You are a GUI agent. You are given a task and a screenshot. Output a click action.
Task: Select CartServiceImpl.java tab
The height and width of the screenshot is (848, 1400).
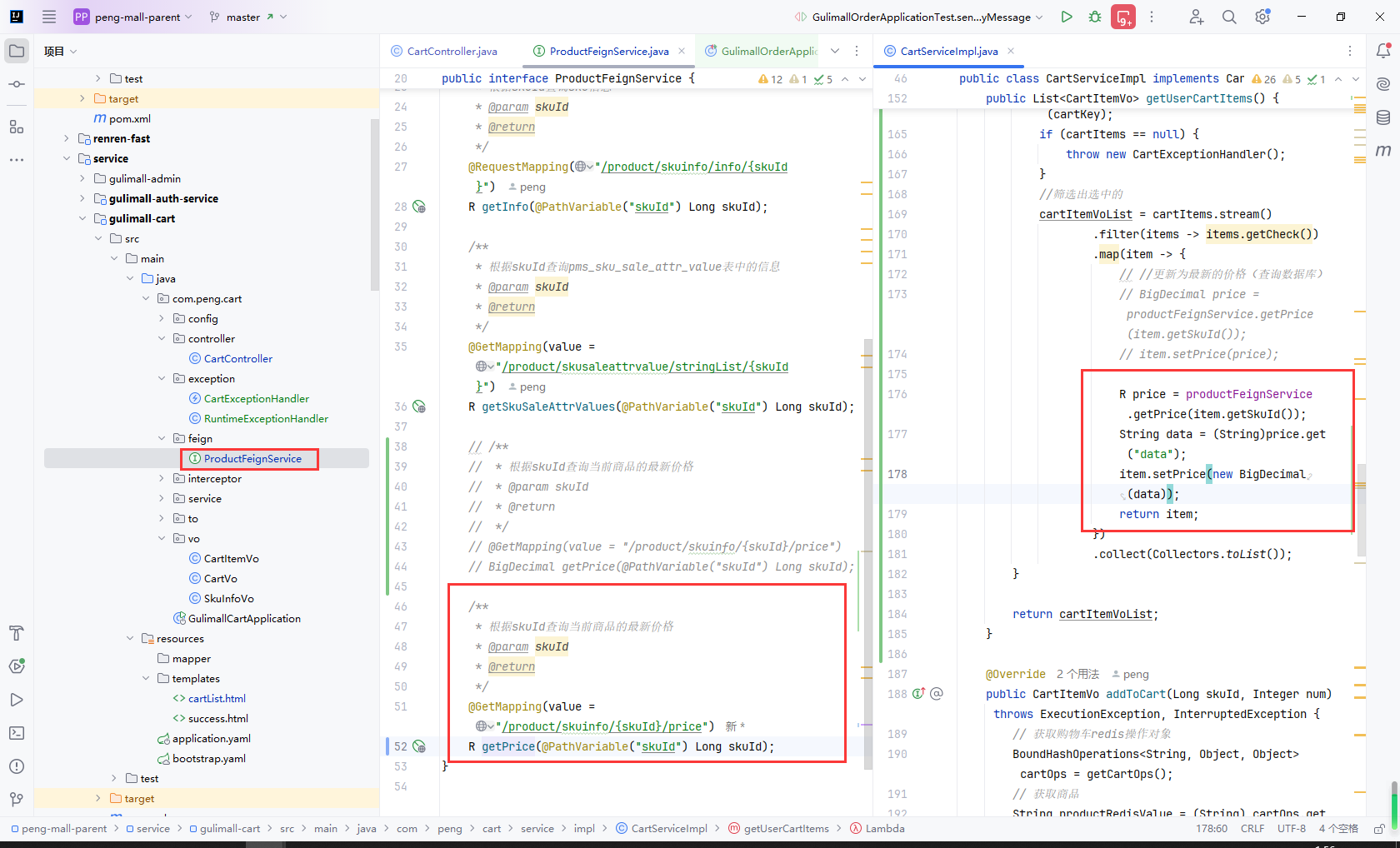click(941, 51)
